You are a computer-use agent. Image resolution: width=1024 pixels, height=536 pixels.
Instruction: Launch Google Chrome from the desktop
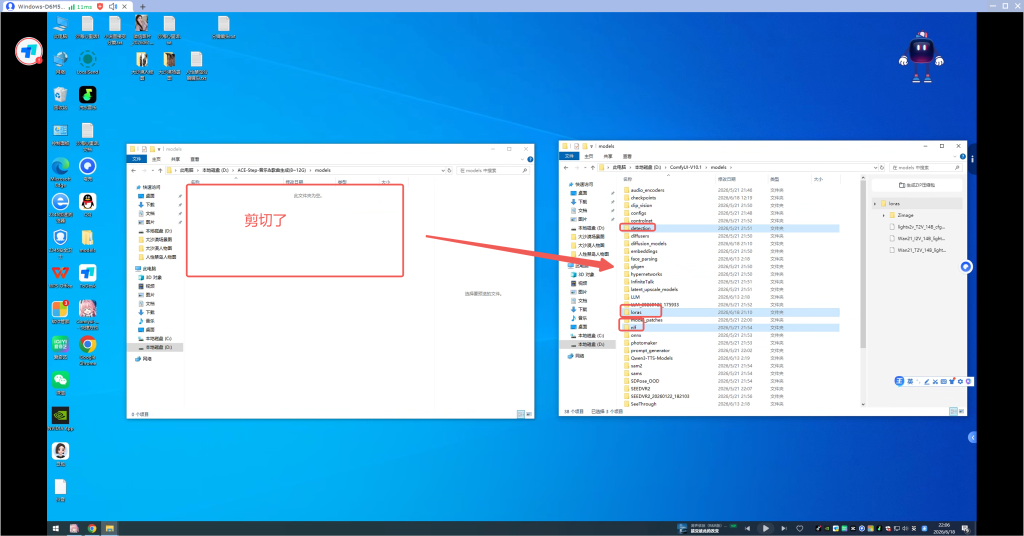click(88, 348)
